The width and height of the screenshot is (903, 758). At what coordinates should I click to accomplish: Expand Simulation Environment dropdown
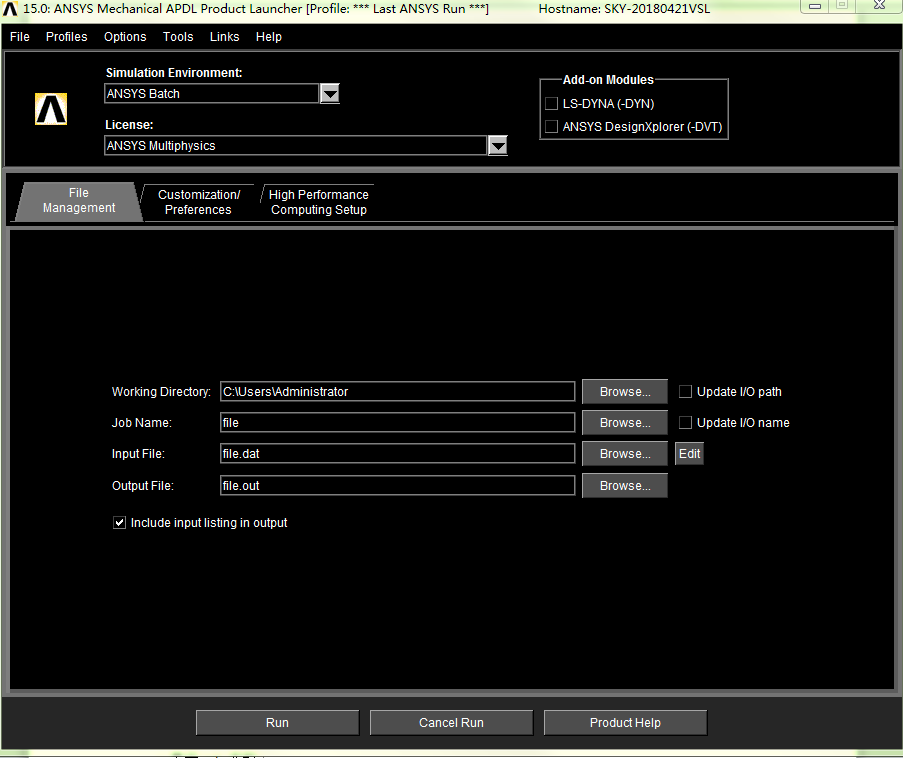pyautogui.click(x=330, y=94)
